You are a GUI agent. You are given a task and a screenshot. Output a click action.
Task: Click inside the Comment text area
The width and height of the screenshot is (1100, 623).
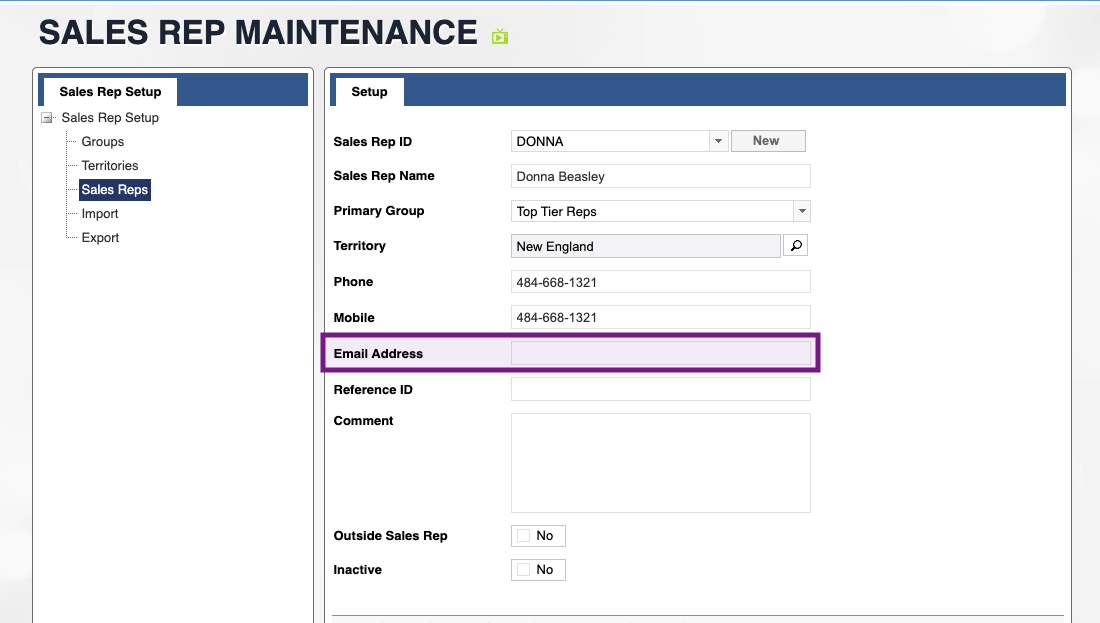coord(660,463)
